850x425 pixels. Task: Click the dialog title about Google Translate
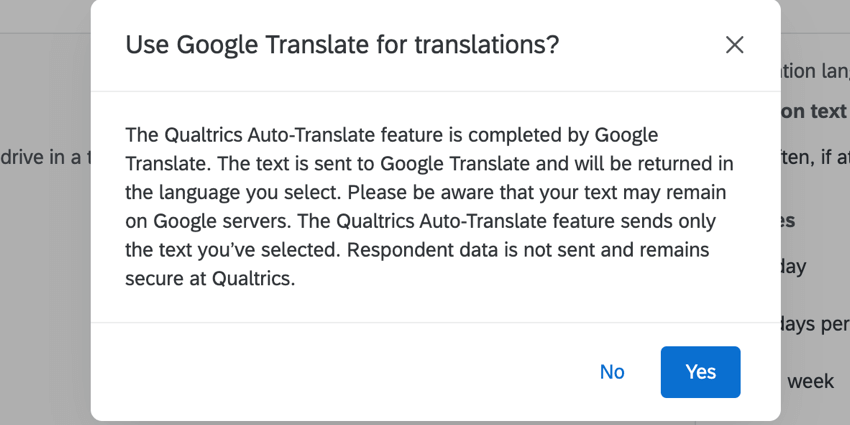341,45
